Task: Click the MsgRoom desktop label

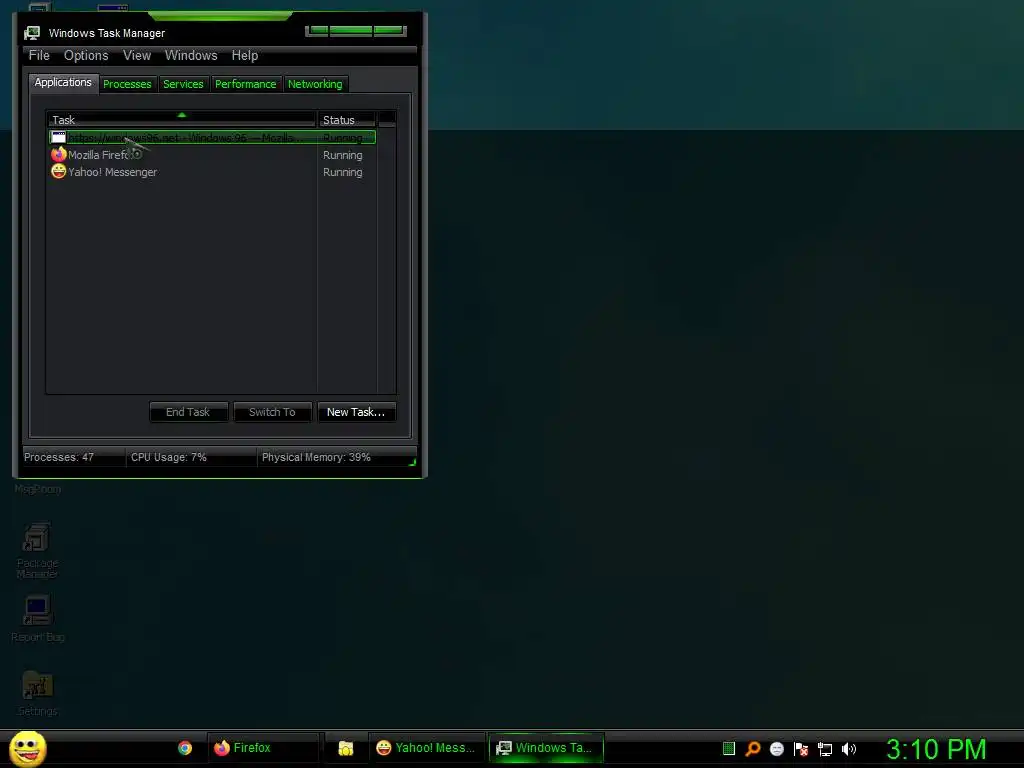Action: click(37, 489)
